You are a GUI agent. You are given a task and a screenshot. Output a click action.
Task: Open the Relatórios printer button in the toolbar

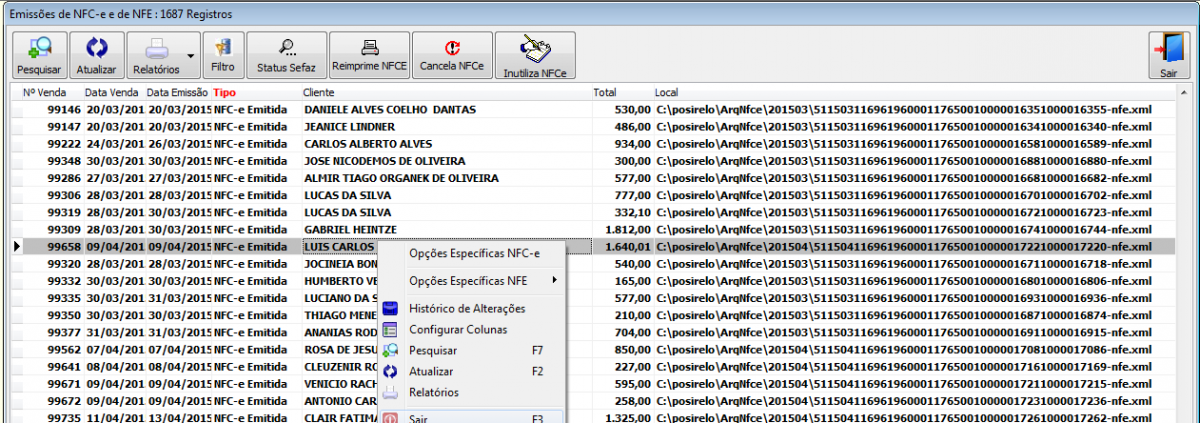(x=156, y=56)
